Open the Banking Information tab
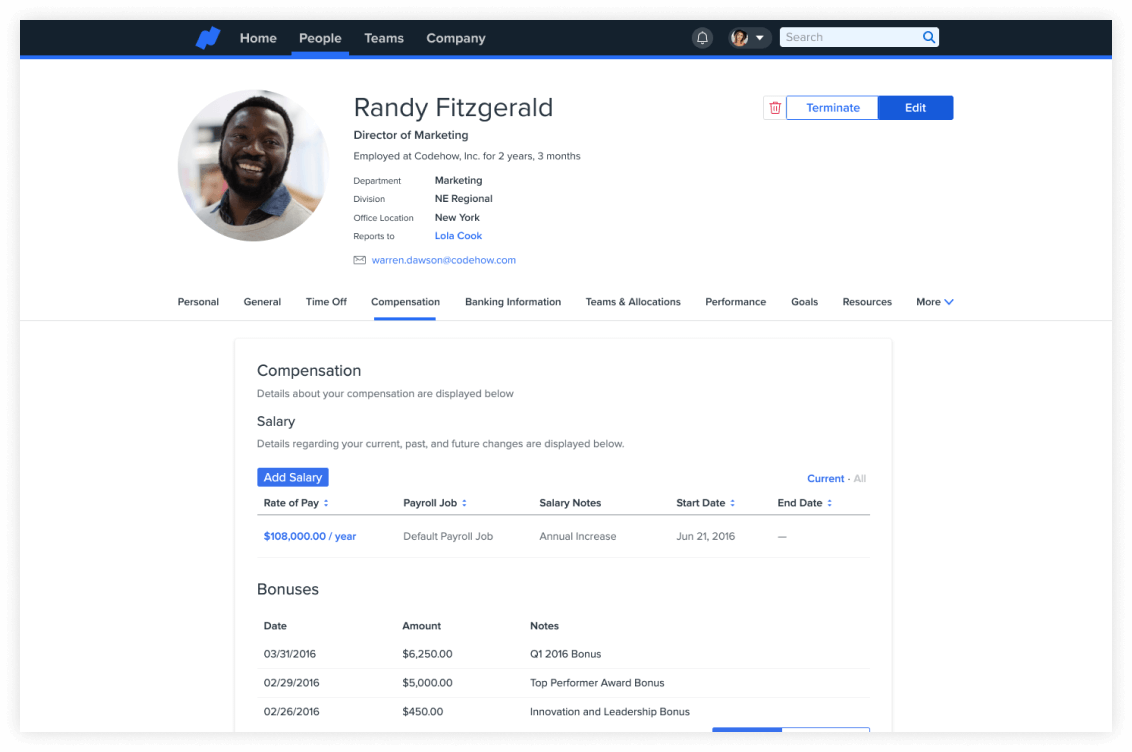The width and height of the screenshot is (1132, 752). tap(512, 302)
